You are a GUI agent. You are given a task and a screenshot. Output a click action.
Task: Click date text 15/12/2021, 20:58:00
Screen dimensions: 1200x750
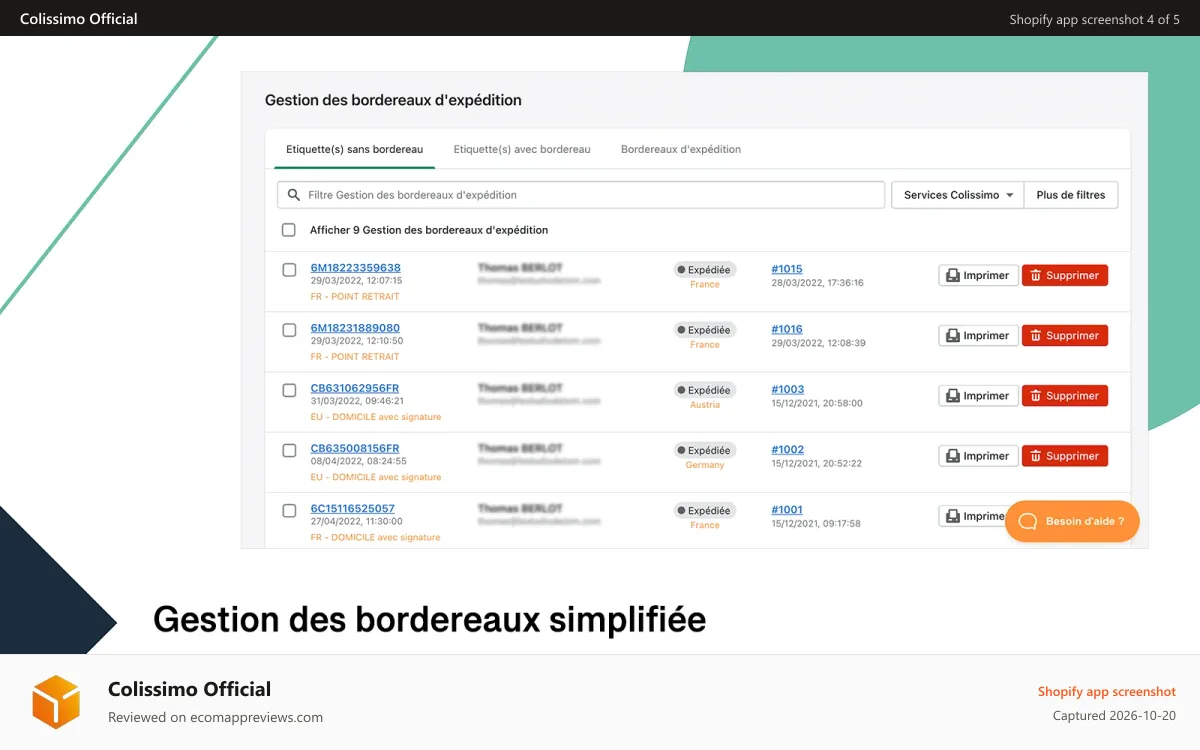[816, 403]
